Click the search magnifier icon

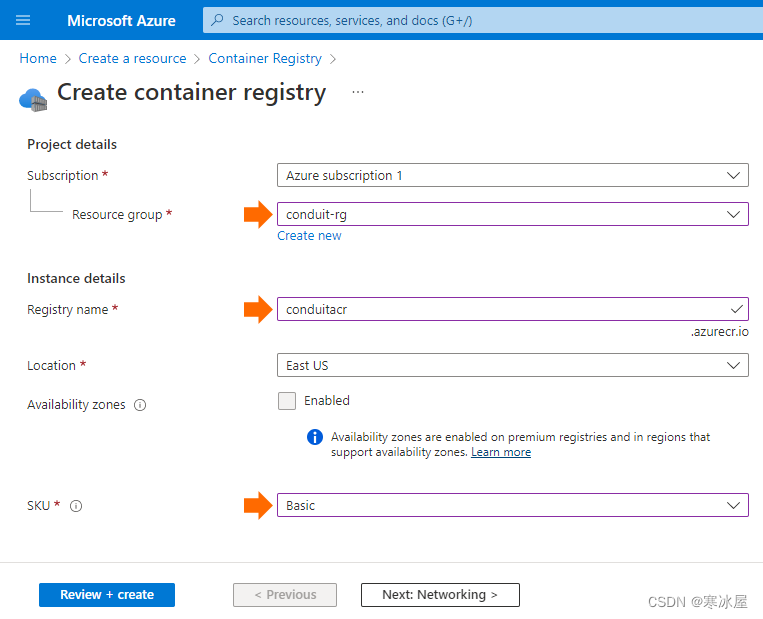218,20
